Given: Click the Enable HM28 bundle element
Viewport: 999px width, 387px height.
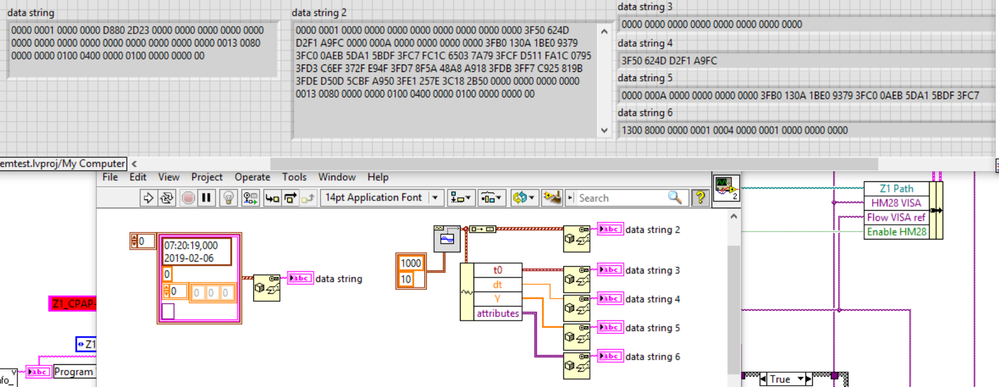Looking at the screenshot, I should 896,232.
